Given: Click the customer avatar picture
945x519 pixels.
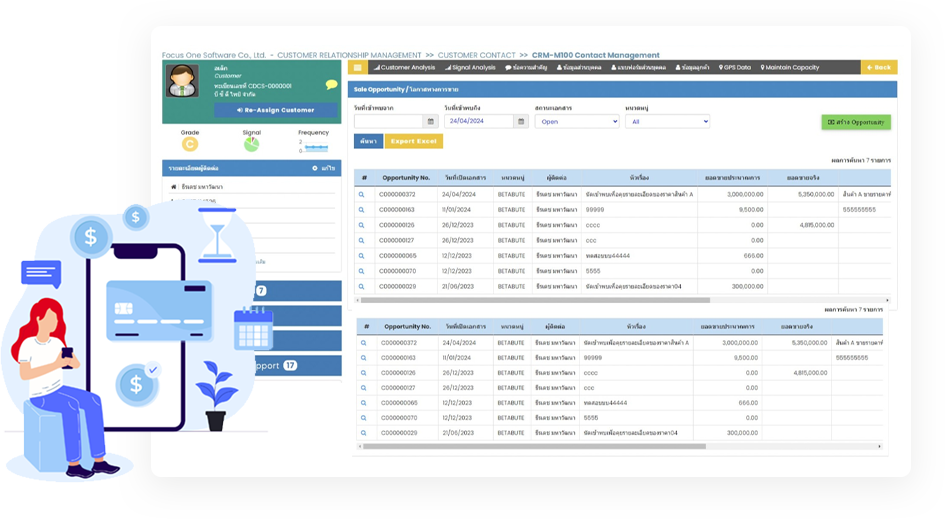Looking at the screenshot, I should pyautogui.click(x=182, y=81).
